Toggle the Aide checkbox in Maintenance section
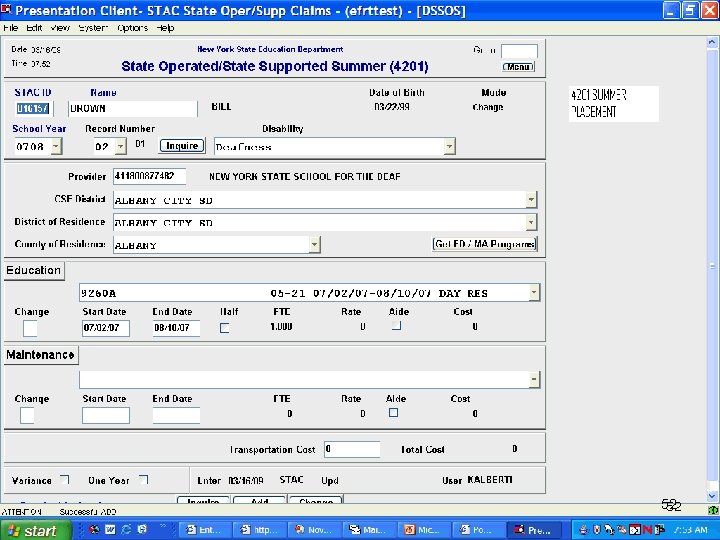The image size is (720, 540). point(394,412)
